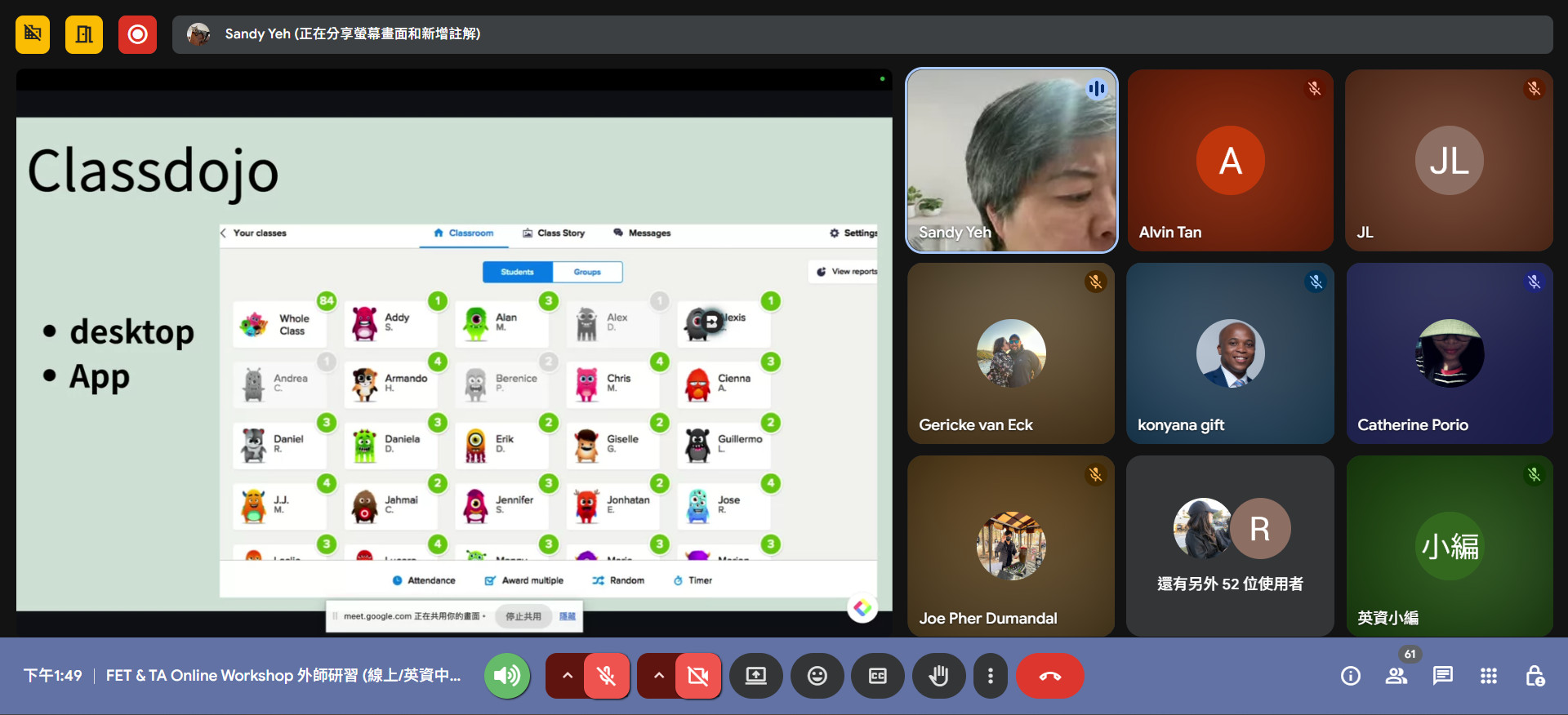Open the activities grid icon

pos(1488,676)
